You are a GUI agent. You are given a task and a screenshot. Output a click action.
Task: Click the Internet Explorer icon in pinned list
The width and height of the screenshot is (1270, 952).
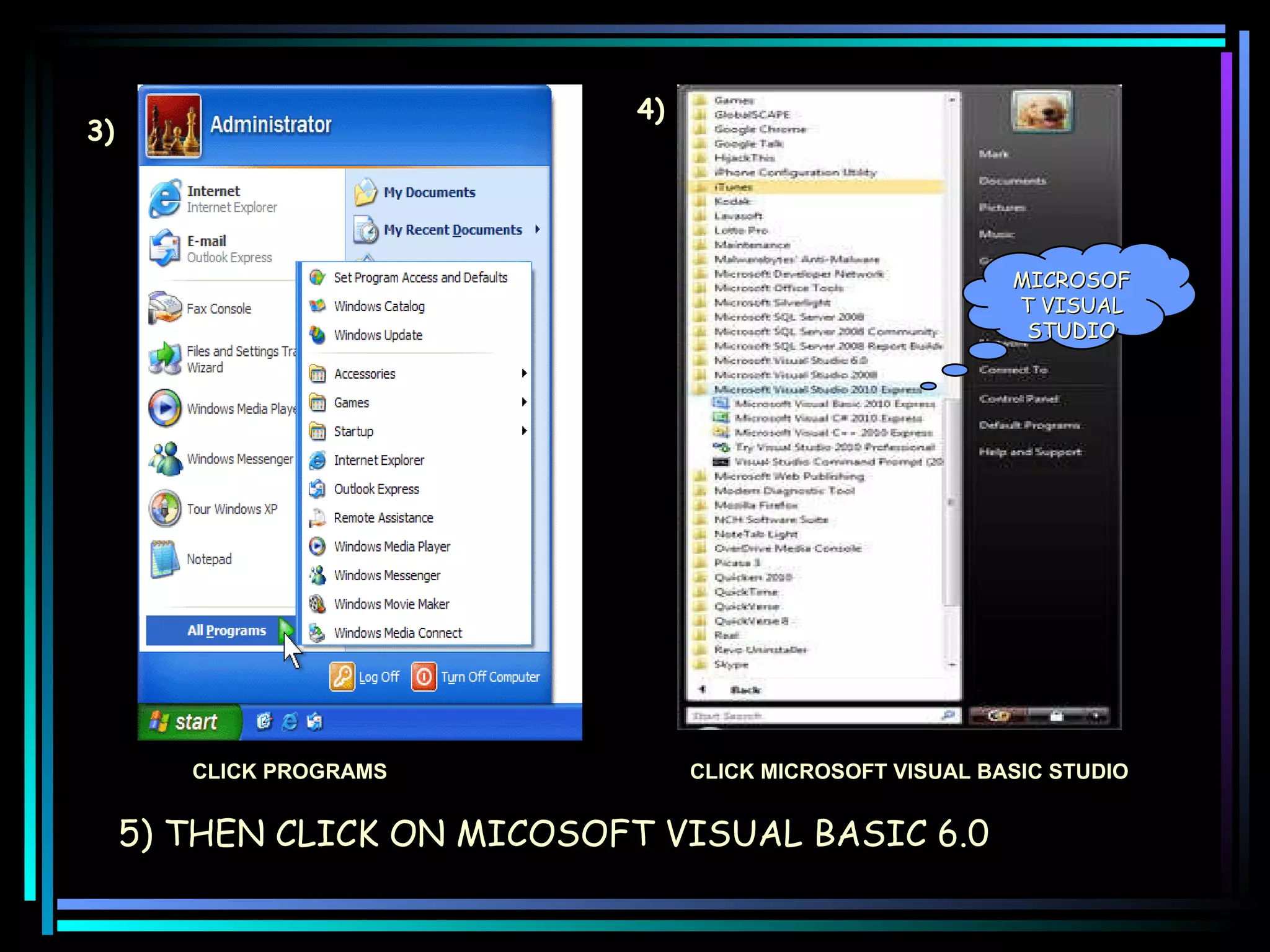pyautogui.click(x=165, y=198)
